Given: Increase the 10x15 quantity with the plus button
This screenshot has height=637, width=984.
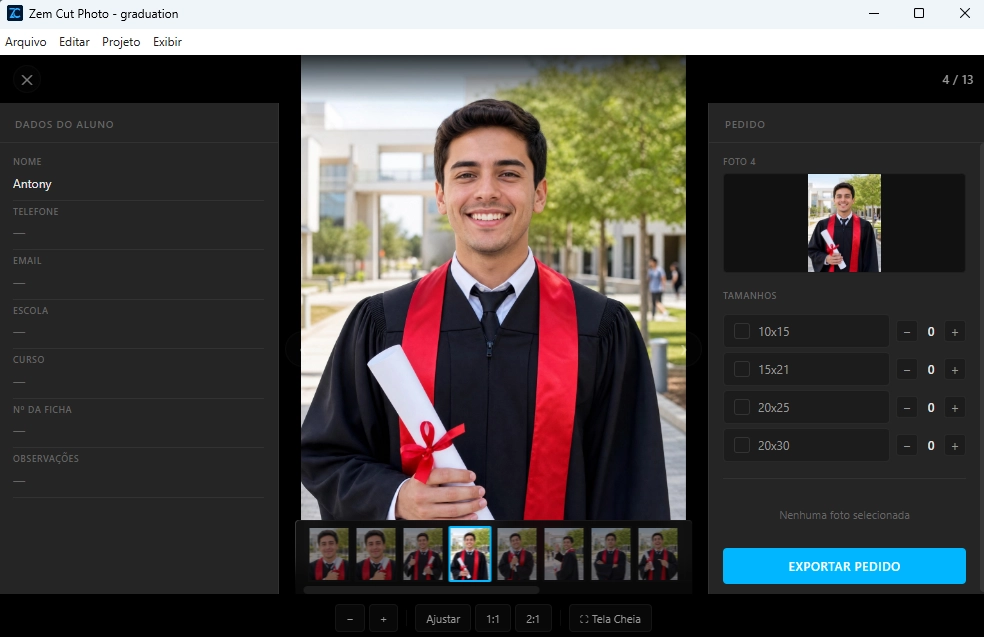Looking at the screenshot, I should tap(955, 331).
